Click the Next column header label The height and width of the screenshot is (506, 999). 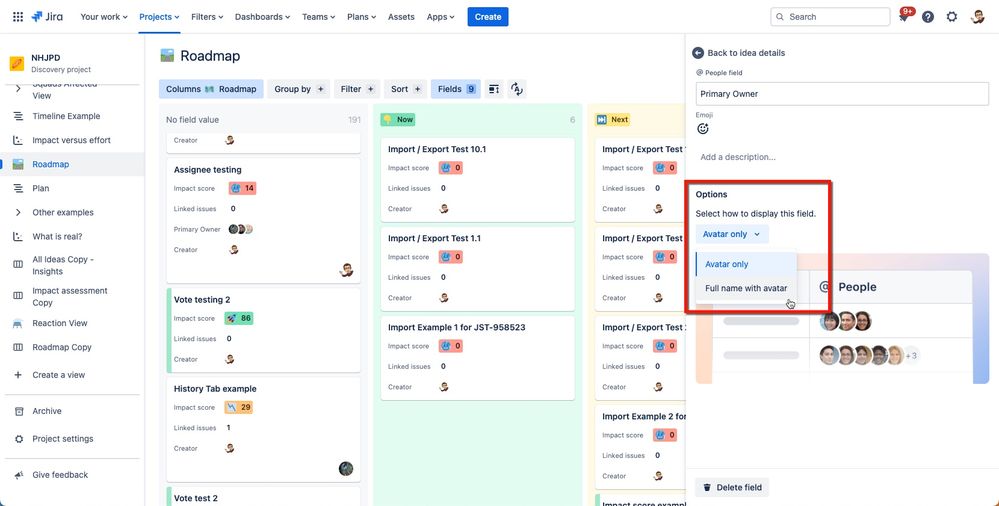(612, 120)
